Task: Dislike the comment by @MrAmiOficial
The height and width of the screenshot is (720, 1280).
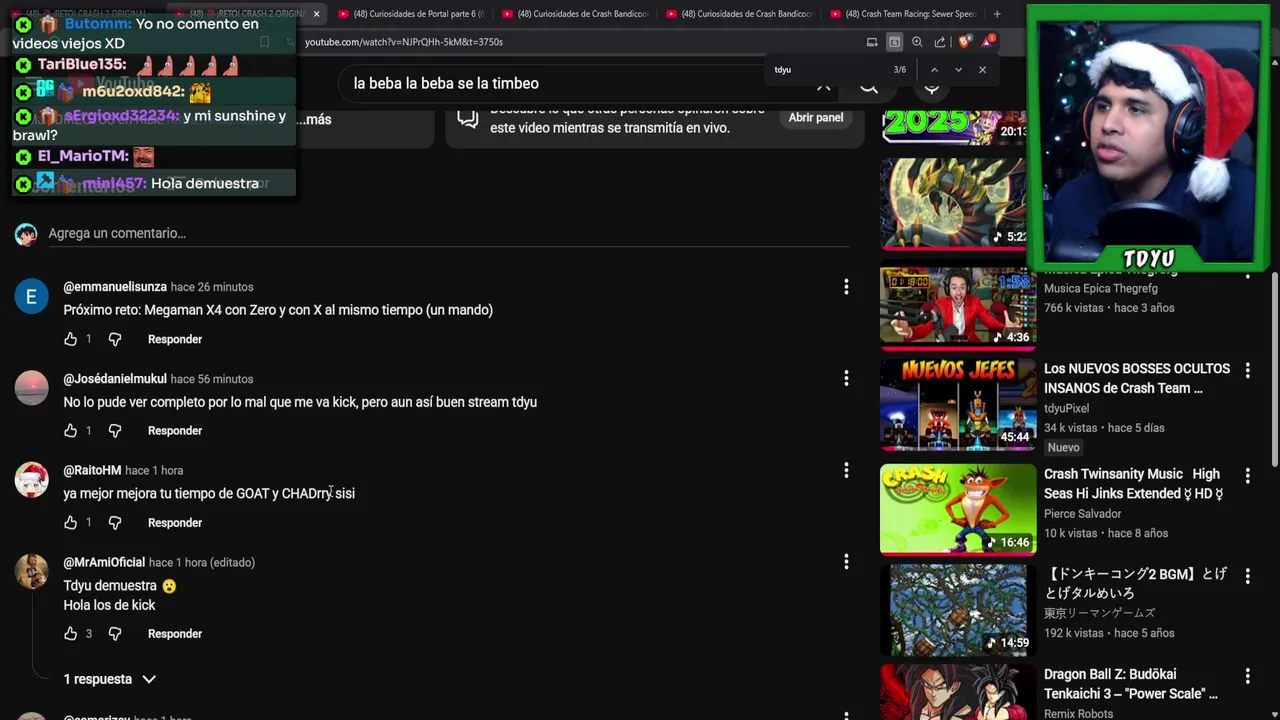Action: [x=115, y=634]
